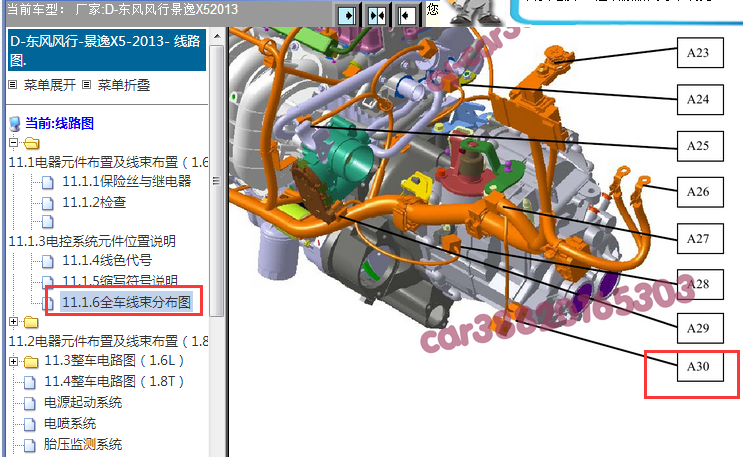Open 电喷系统 page

point(70,423)
